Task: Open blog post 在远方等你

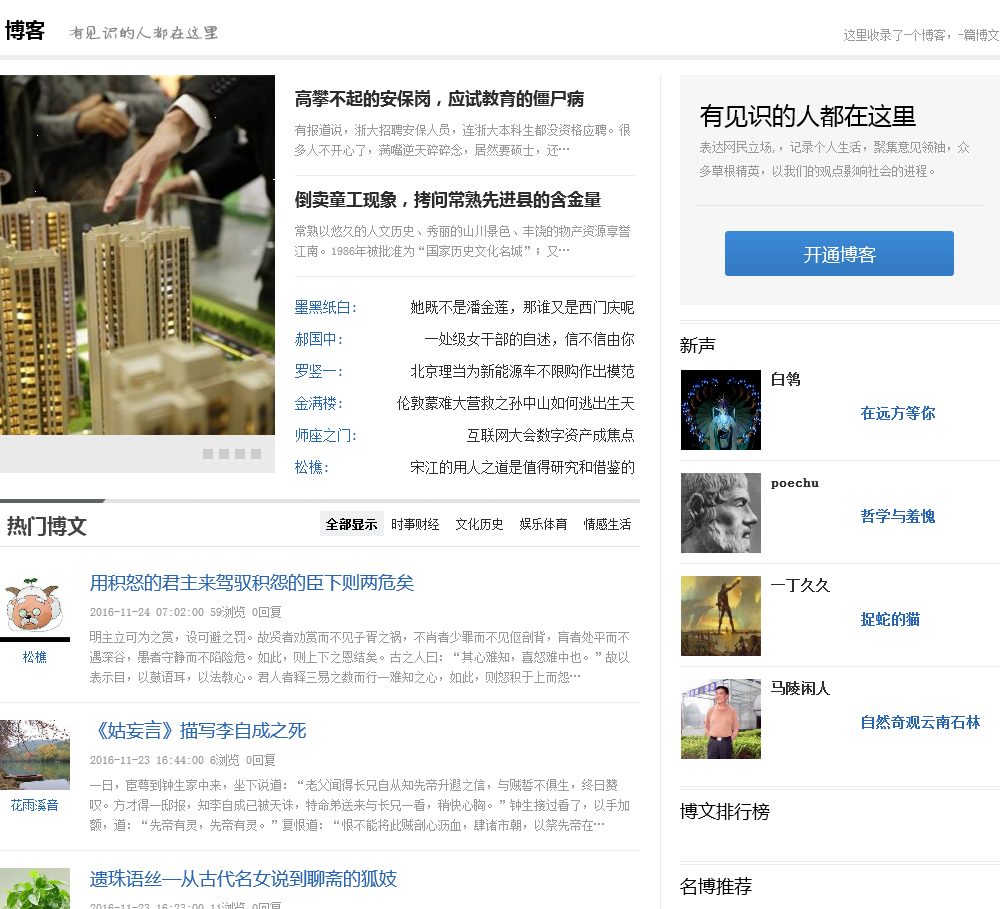Action: click(897, 413)
